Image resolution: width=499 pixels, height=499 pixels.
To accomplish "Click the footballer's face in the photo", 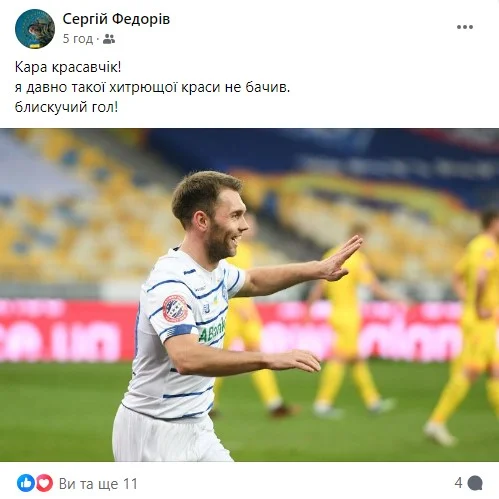I will pyautogui.click(x=227, y=227).
